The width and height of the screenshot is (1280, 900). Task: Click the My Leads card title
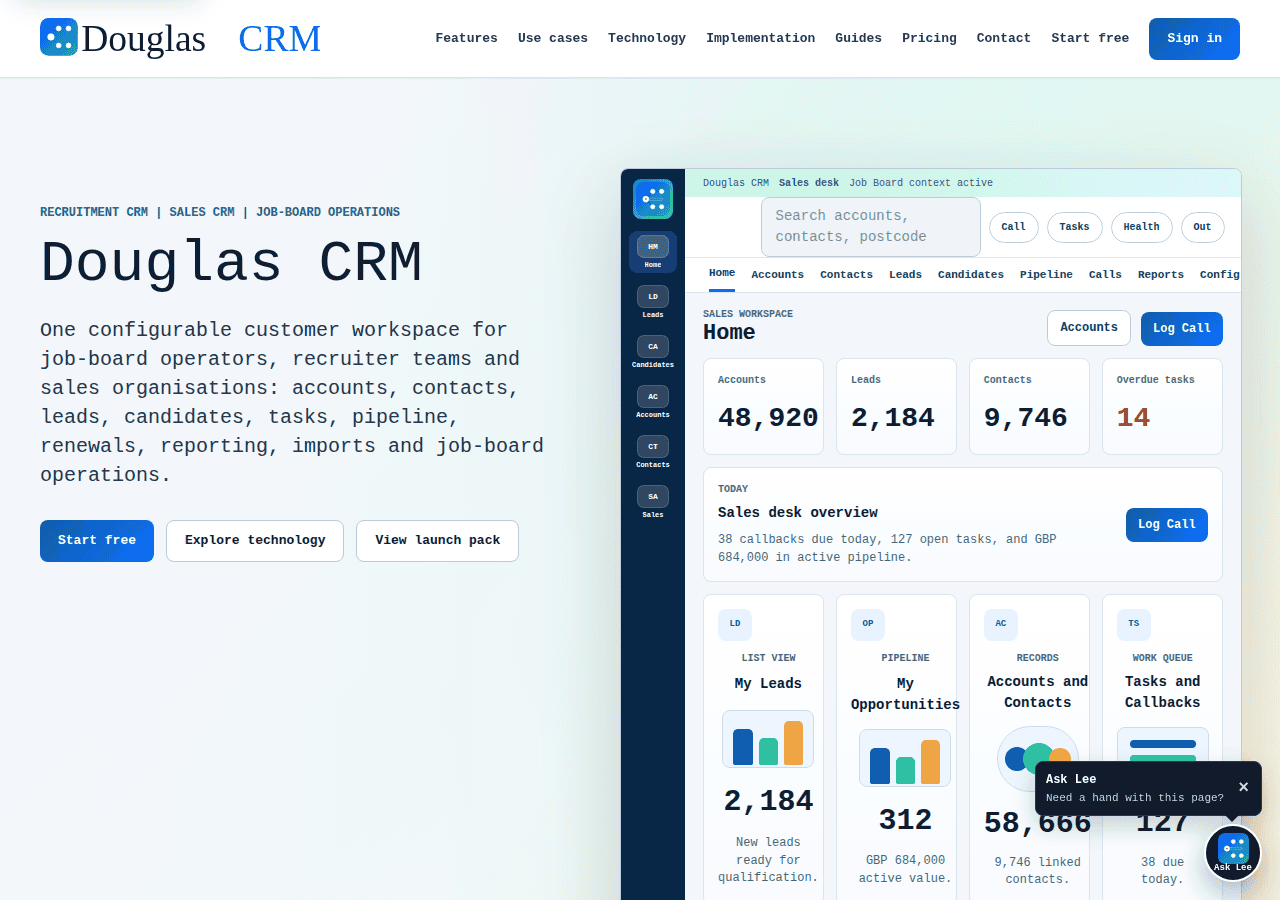[768, 684]
